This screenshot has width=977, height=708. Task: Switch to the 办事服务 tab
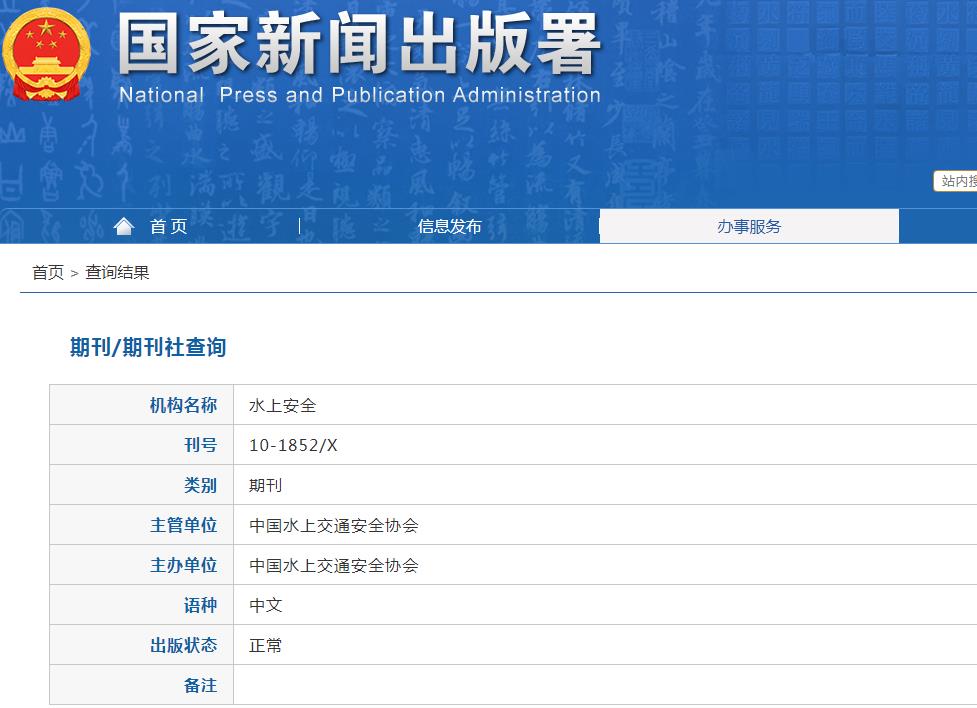(x=749, y=227)
